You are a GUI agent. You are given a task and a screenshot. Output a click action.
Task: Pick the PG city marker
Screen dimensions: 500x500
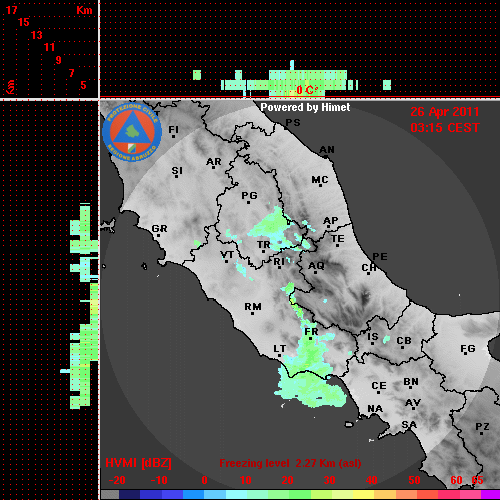(x=248, y=202)
